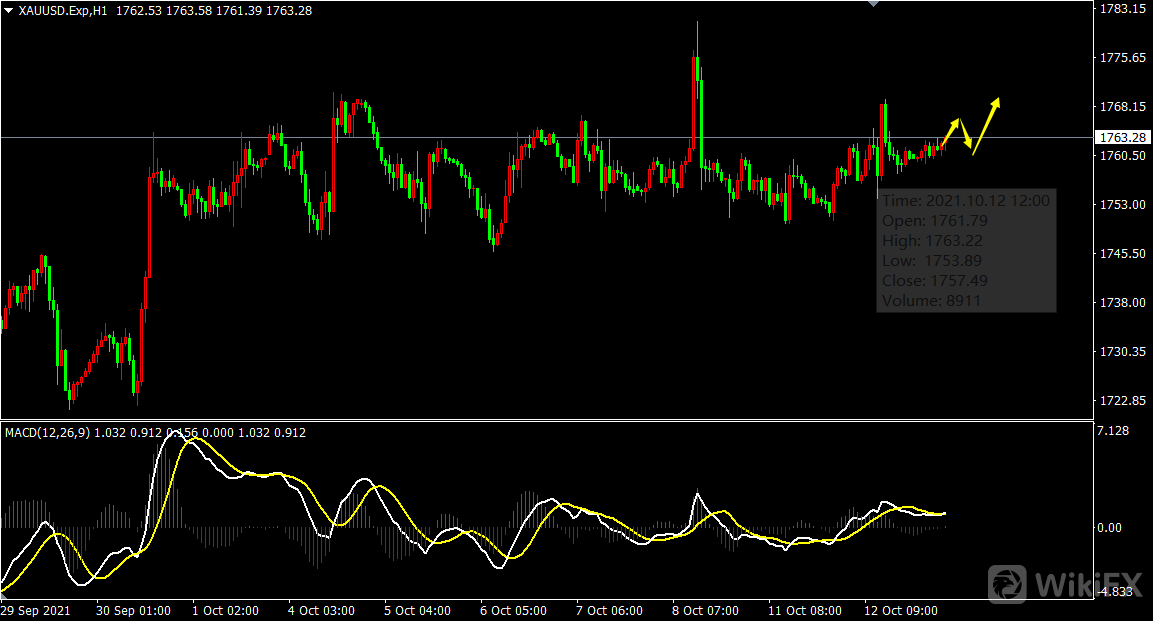The image size is (1153, 621).
Task: Click the 1722.85 price scale label
Action: (1122, 401)
